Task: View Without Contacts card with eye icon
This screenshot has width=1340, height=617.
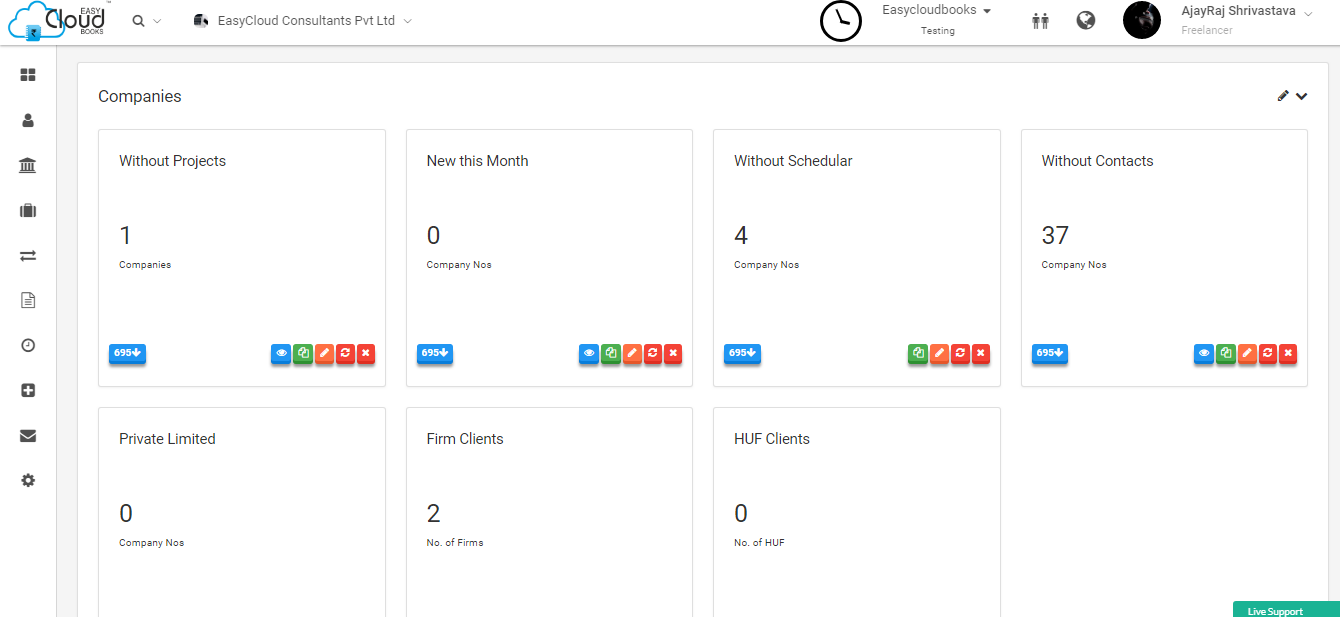Action: tap(1204, 353)
